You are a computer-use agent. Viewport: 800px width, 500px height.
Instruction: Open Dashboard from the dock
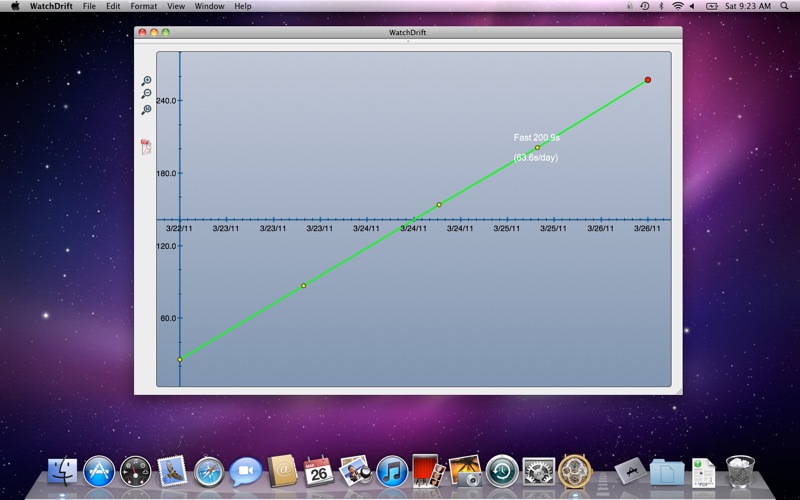pyautogui.click(x=136, y=470)
